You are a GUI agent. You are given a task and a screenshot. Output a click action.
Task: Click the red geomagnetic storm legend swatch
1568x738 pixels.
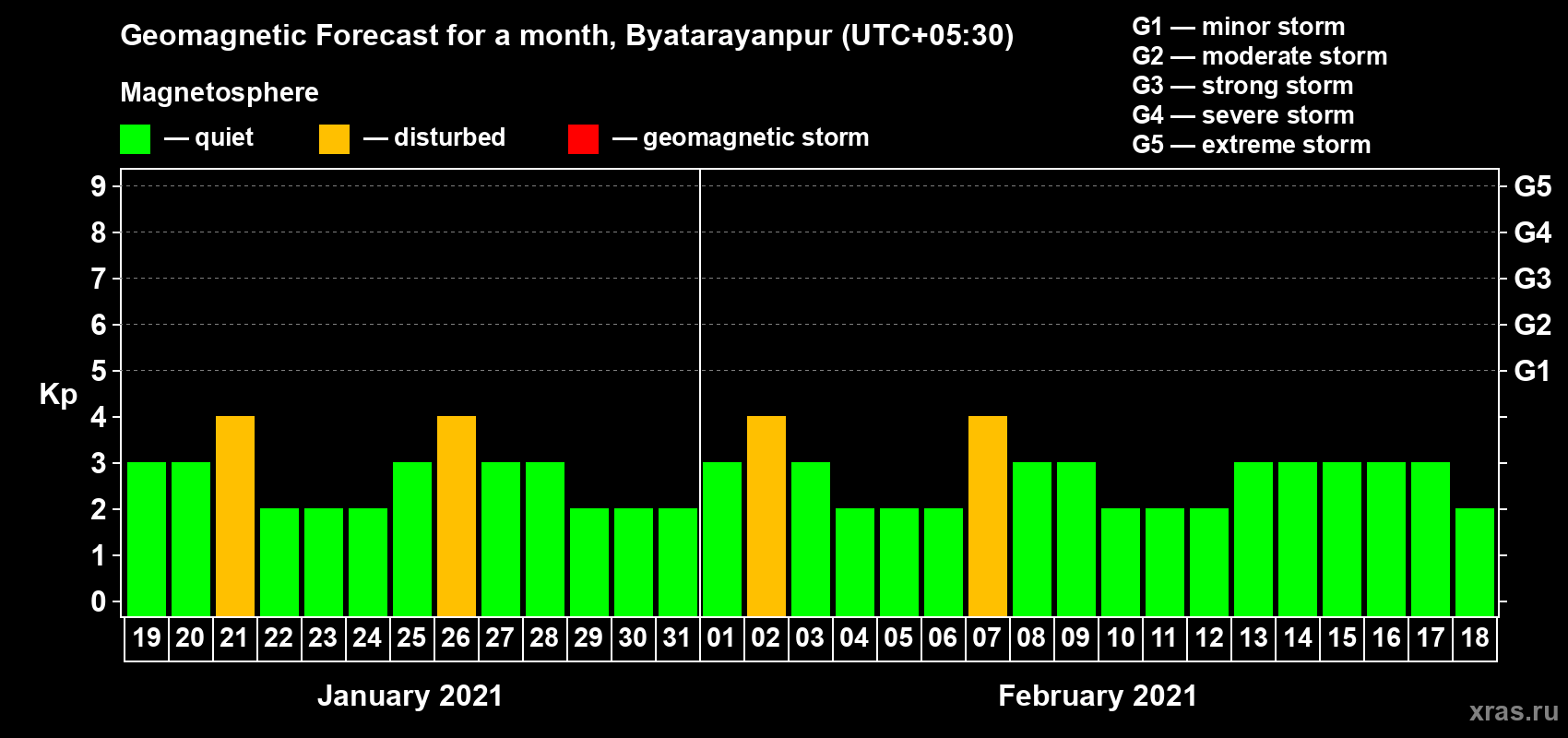(x=583, y=139)
